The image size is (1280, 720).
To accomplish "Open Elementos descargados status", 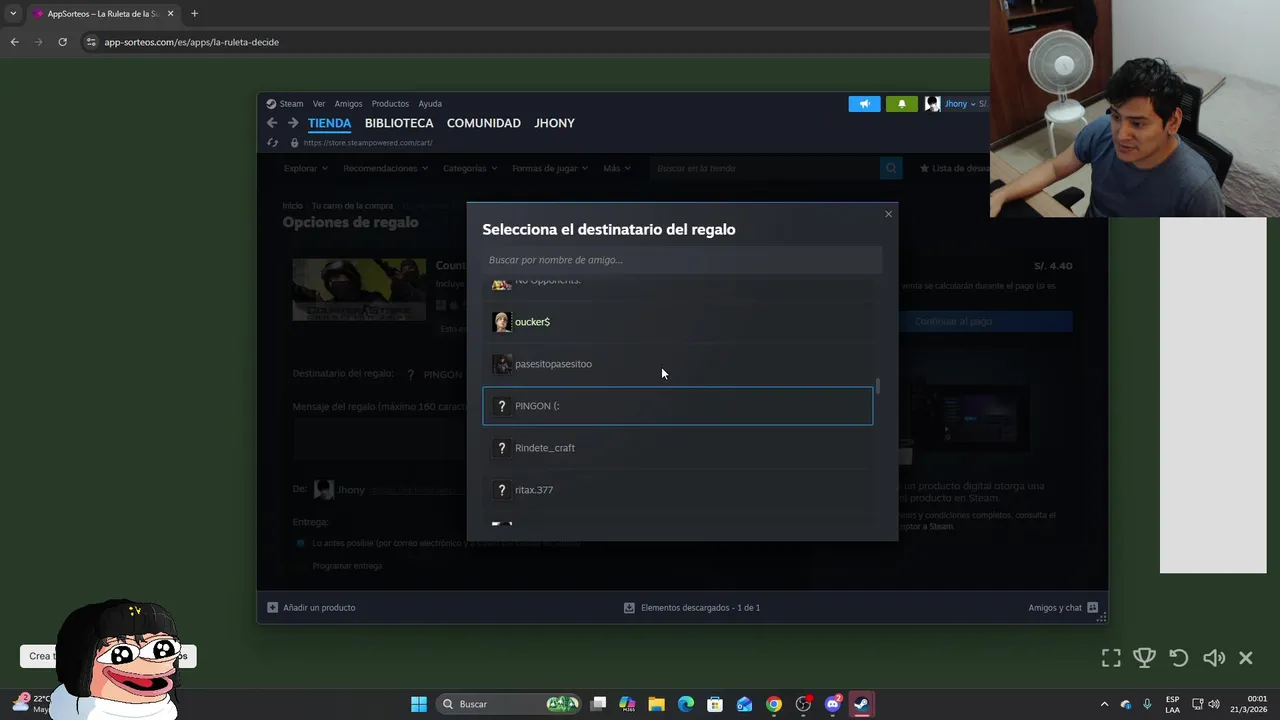I will tap(692, 607).
